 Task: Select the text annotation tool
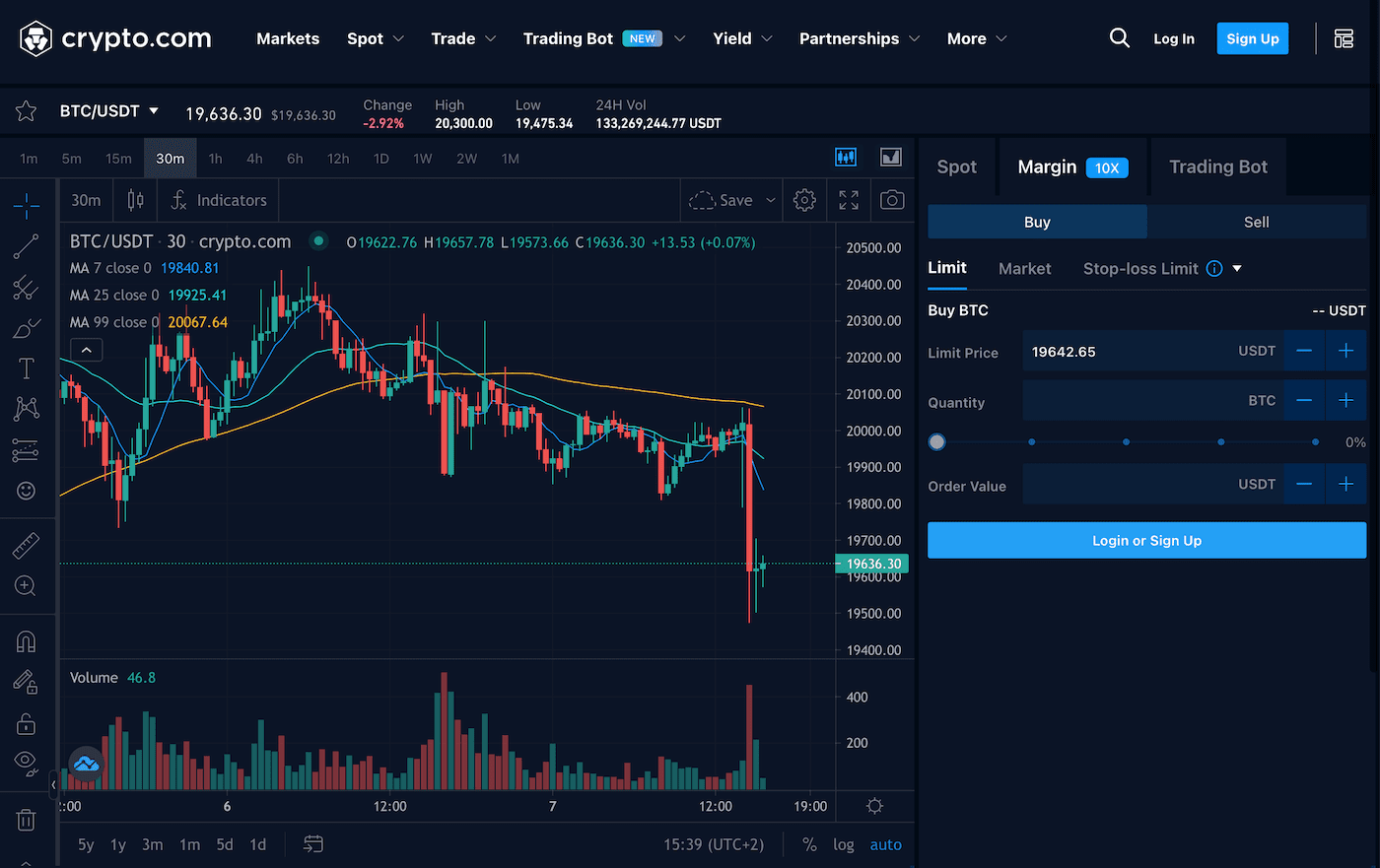(x=27, y=368)
